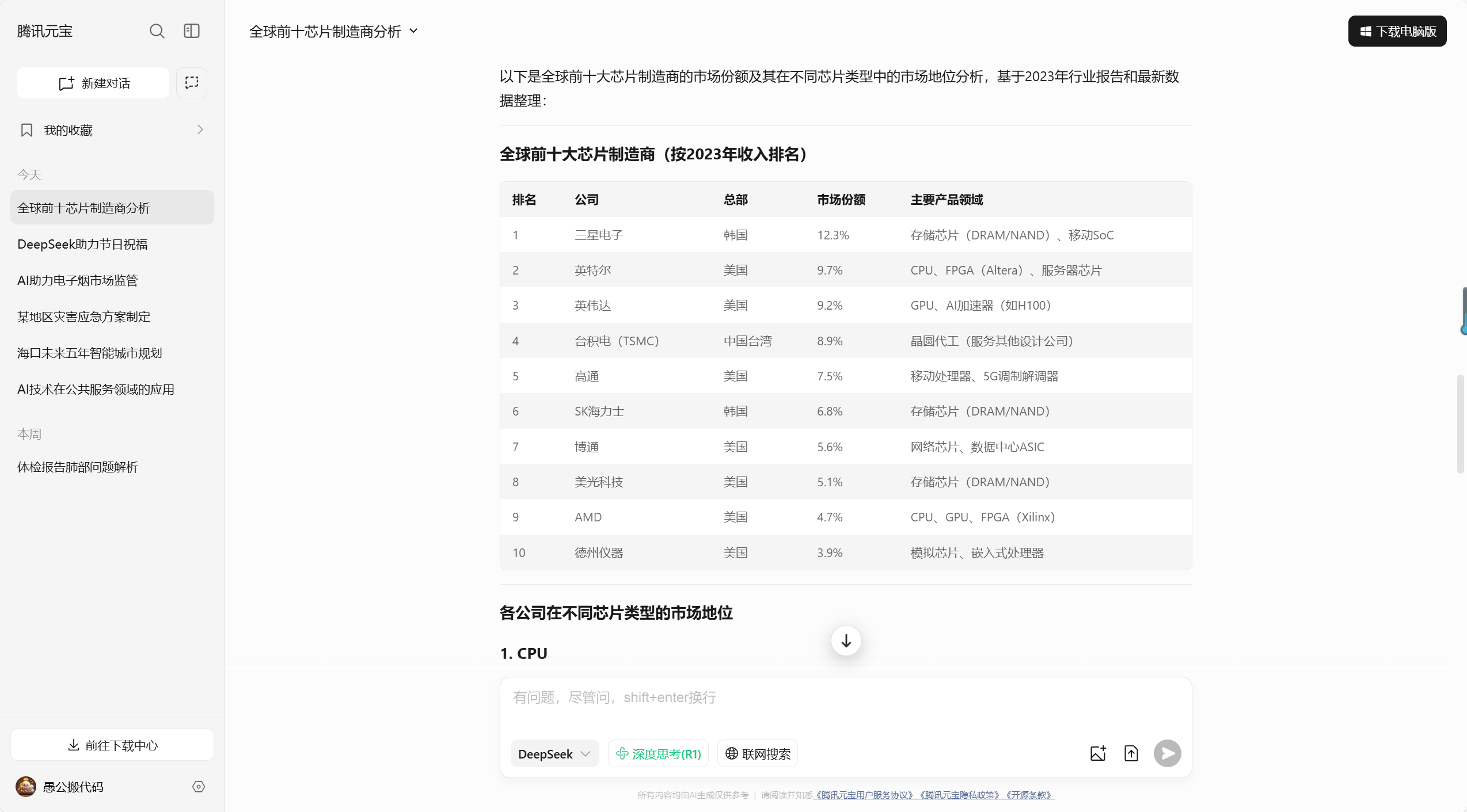
Task: Click the file upload icon in input box
Action: [x=1131, y=753]
